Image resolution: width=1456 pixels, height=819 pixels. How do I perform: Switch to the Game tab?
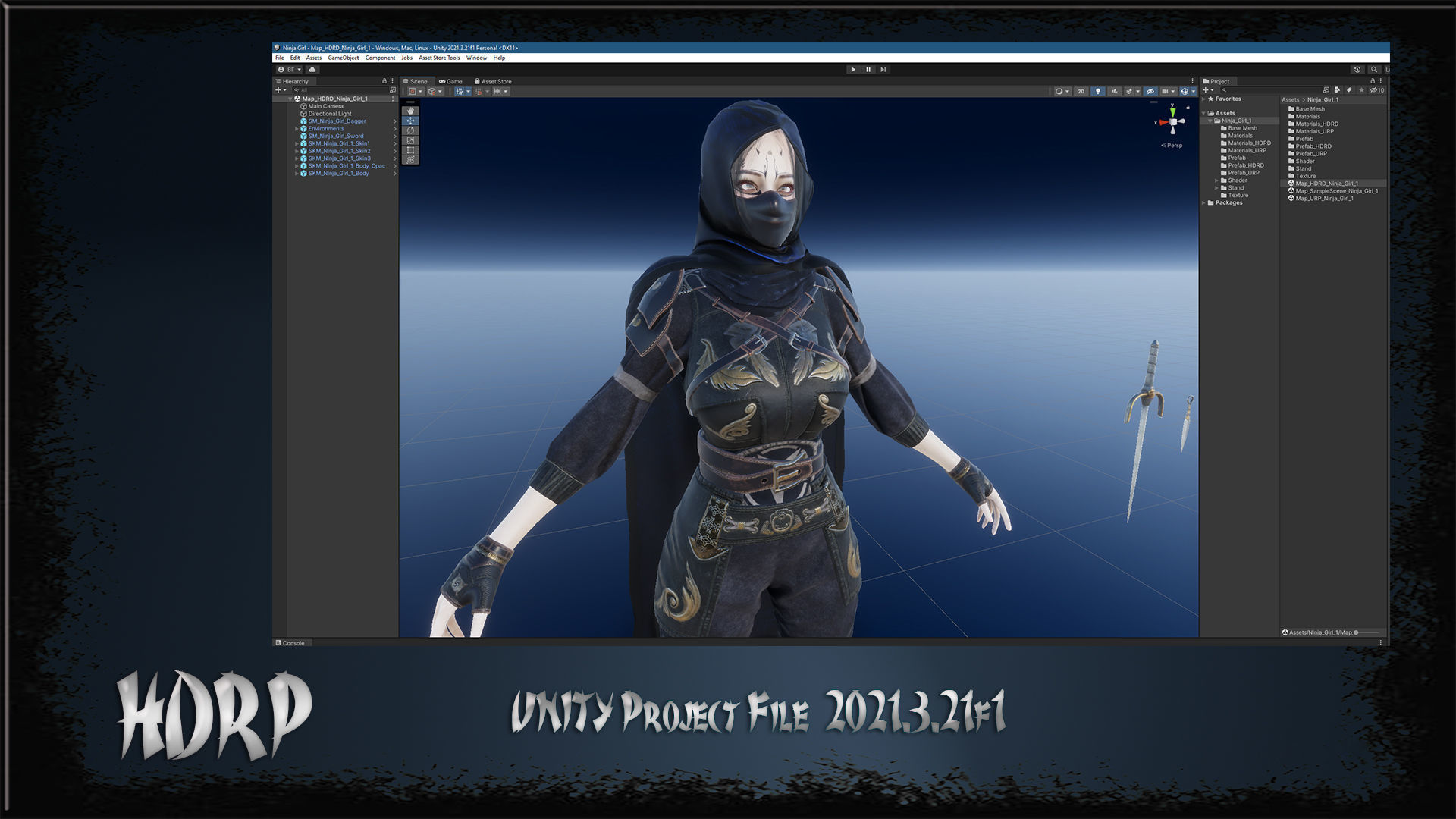[x=450, y=81]
